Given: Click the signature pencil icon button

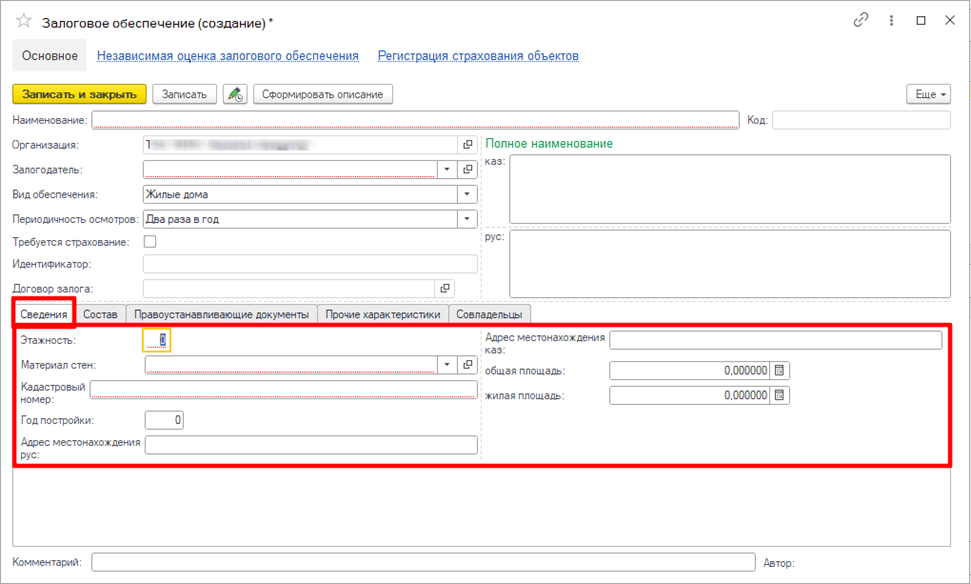Looking at the screenshot, I should click(235, 94).
